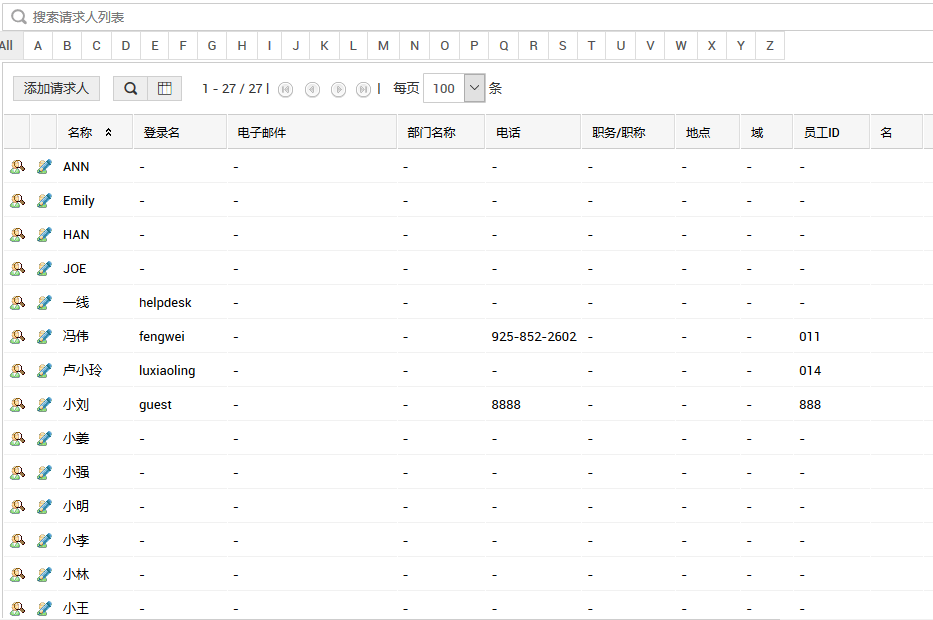Filter list by letter H
The width and height of the screenshot is (933, 620).
click(x=242, y=46)
